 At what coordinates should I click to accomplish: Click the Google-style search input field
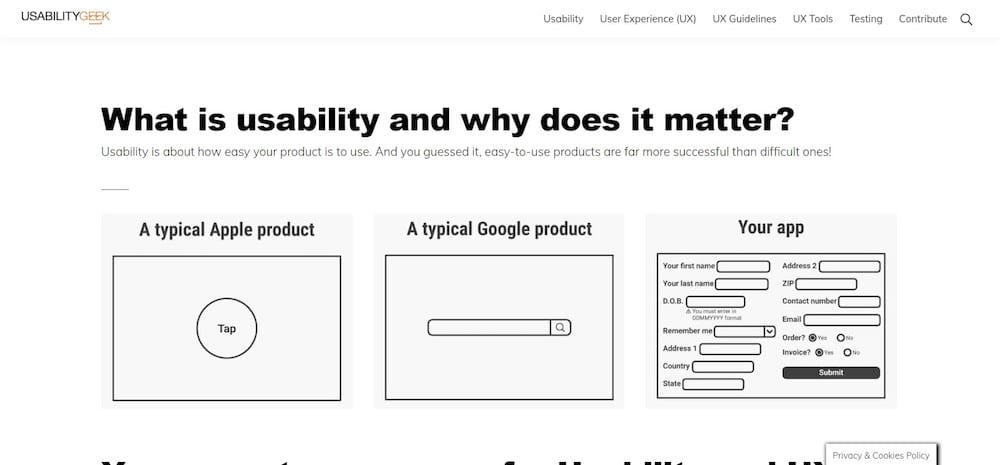489,327
